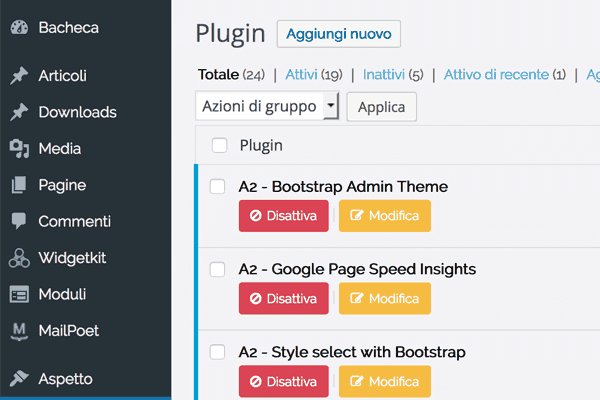Click the Downloads pin icon in sidebar
600x400 pixels.
[x=19, y=112]
